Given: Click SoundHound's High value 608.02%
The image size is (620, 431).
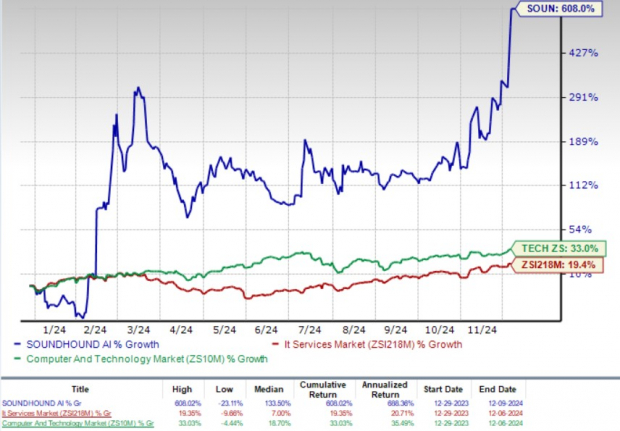Looking at the screenshot, I should pyautogui.click(x=187, y=404).
